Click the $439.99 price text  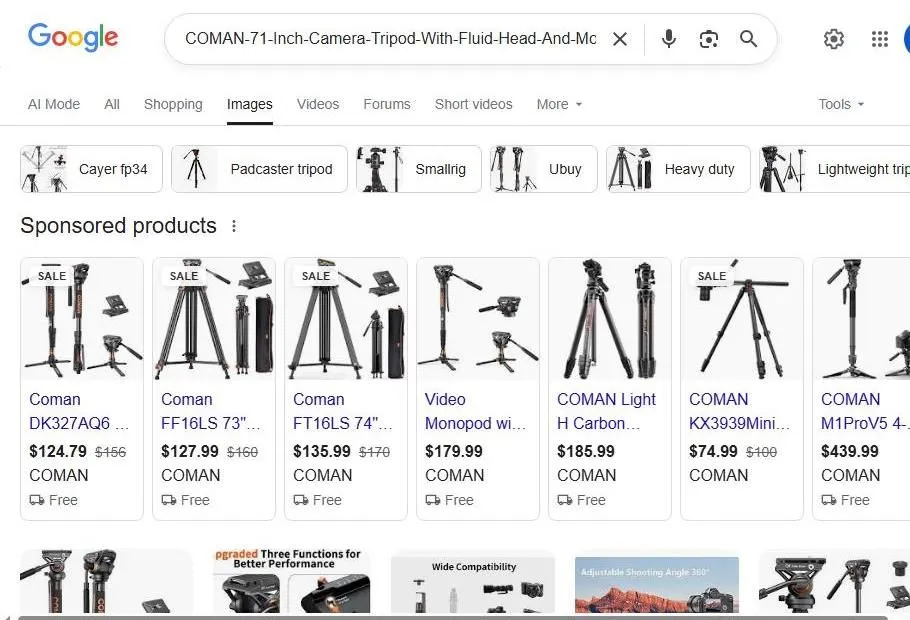[x=850, y=452]
